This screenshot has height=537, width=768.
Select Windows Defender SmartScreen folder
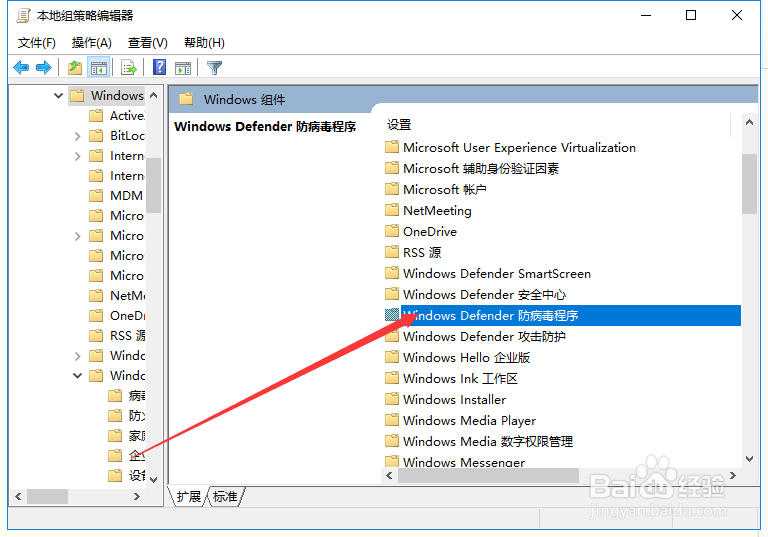click(488, 273)
